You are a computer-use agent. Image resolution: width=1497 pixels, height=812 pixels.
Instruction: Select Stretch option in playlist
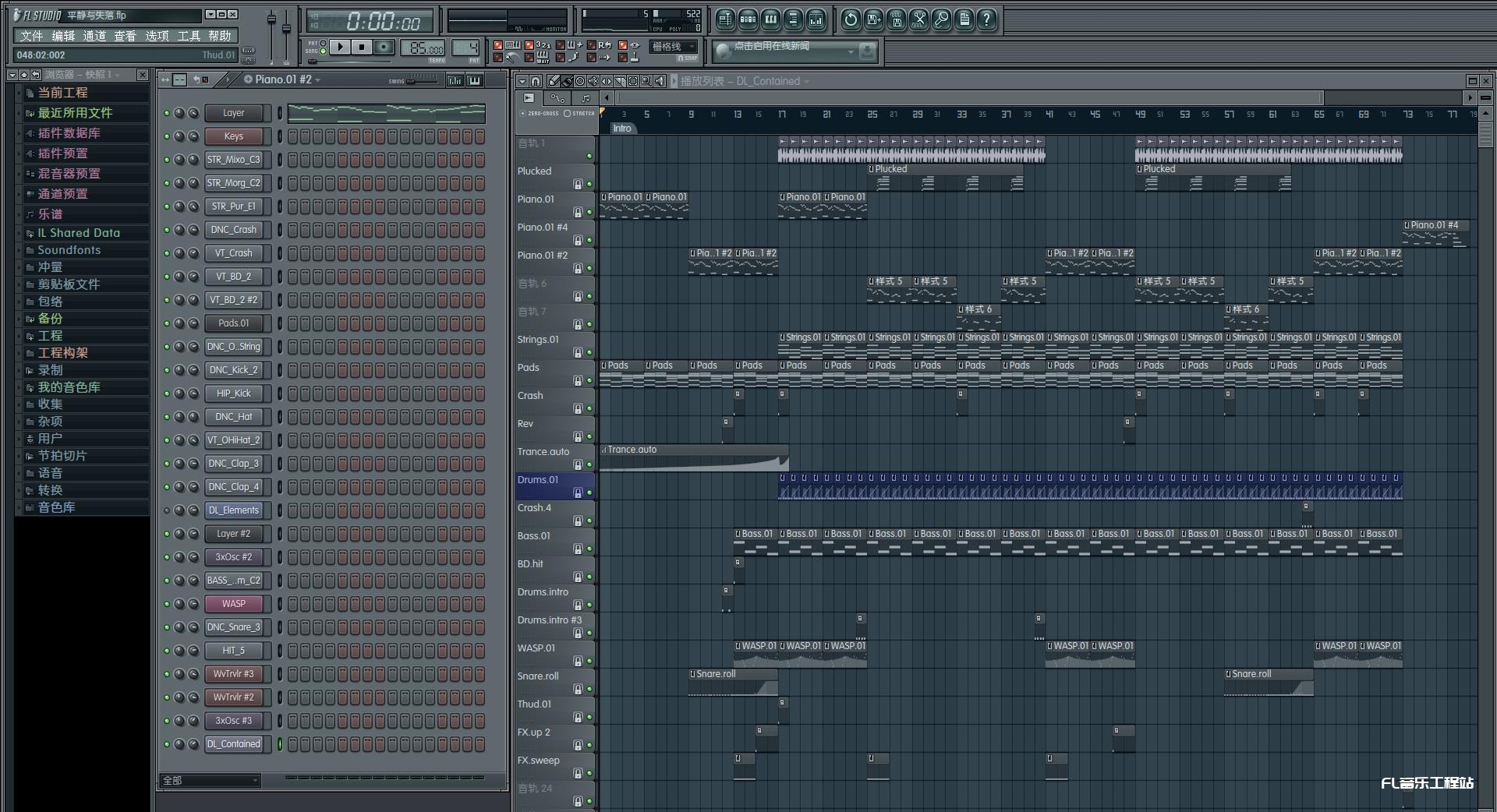[579, 113]
